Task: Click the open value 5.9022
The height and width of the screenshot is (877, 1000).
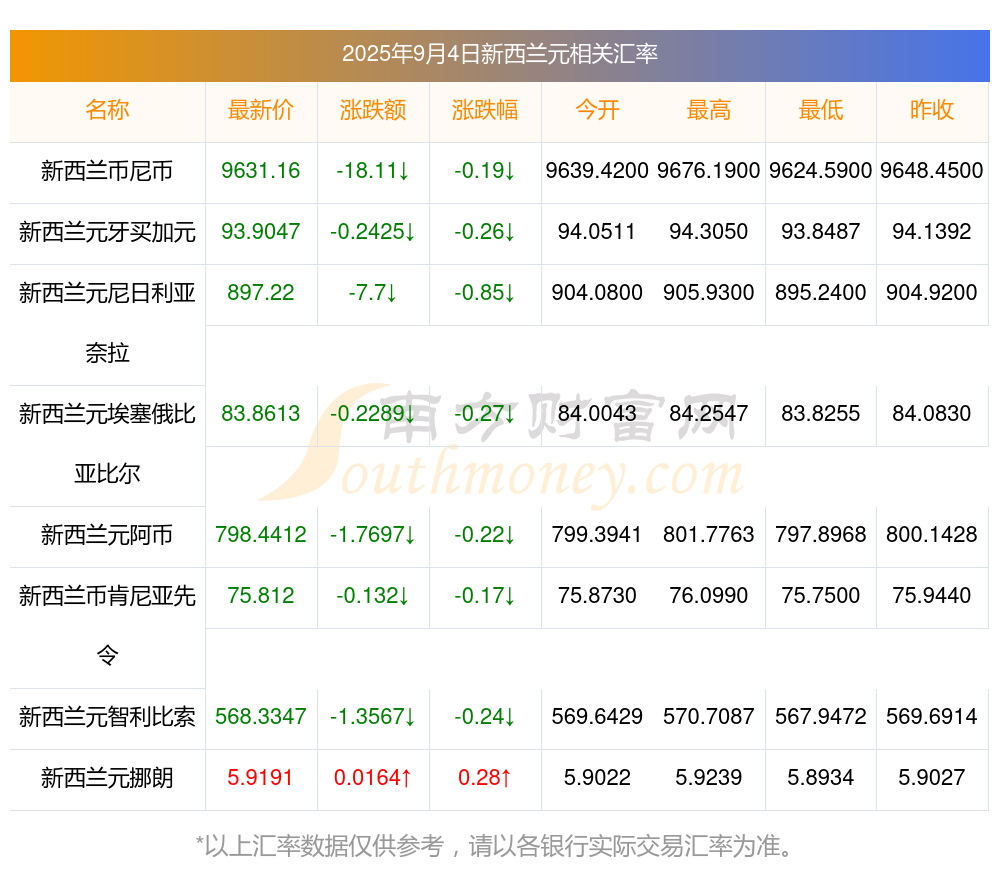Action: point(597,778)
